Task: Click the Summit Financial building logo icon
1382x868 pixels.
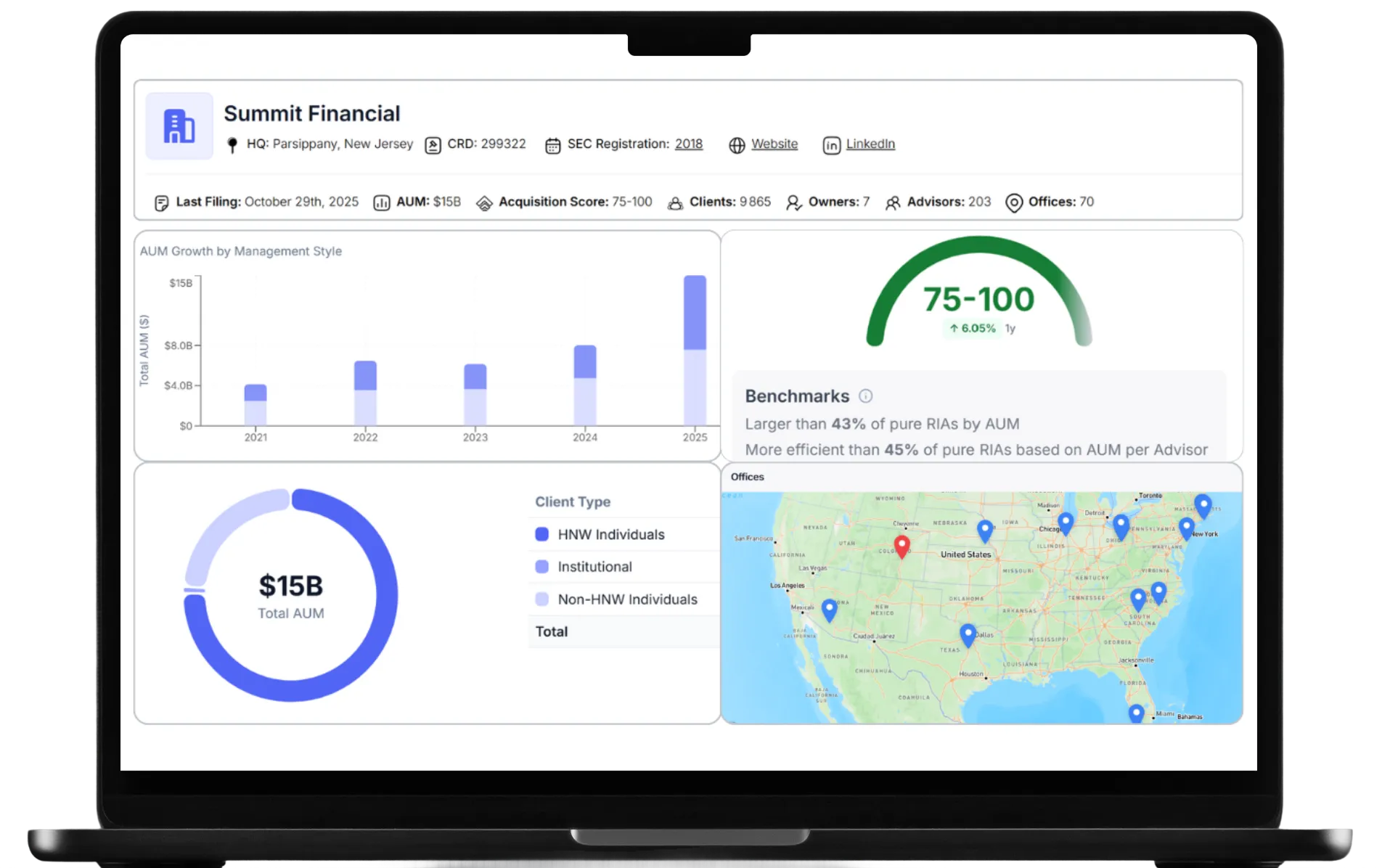Action: (x=179, y=126)
